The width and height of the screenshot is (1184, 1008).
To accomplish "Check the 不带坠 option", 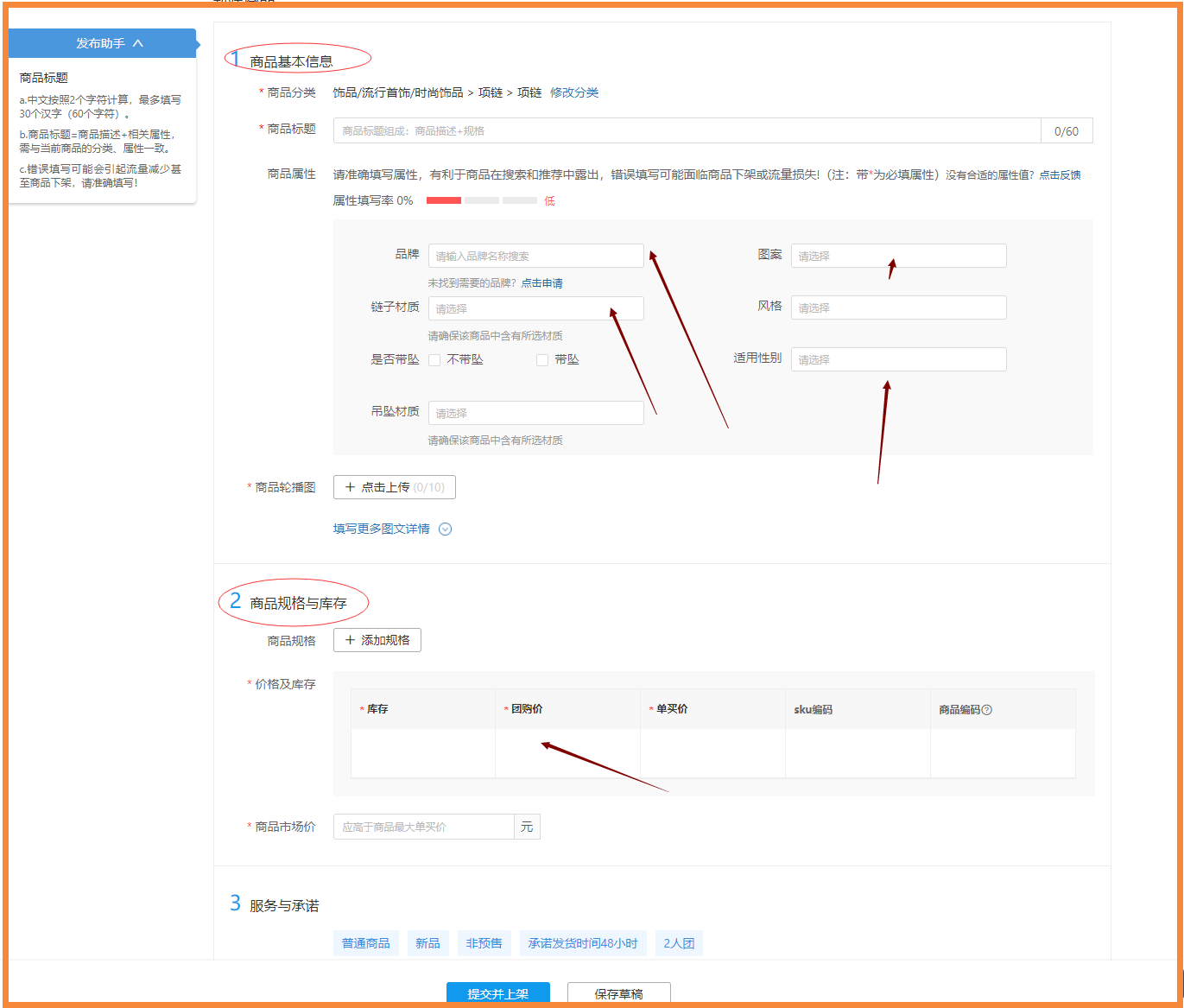I will tap(434, 360).
